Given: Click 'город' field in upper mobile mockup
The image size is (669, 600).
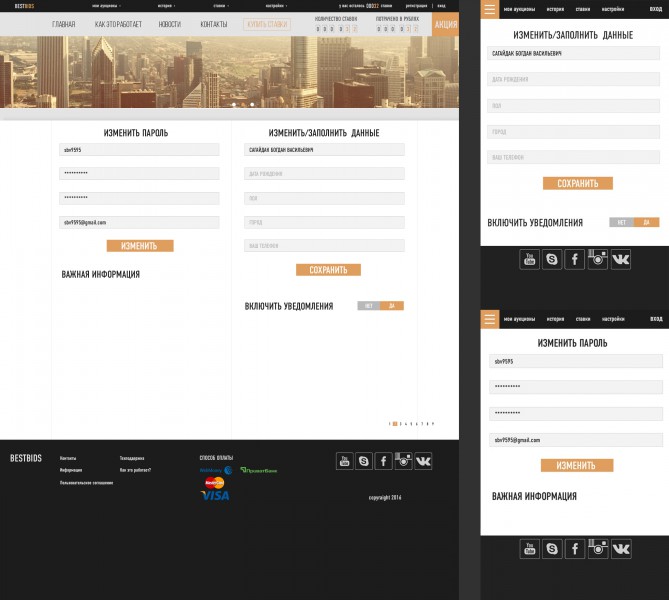Looking at the screenshot, I should coord(573,132).
